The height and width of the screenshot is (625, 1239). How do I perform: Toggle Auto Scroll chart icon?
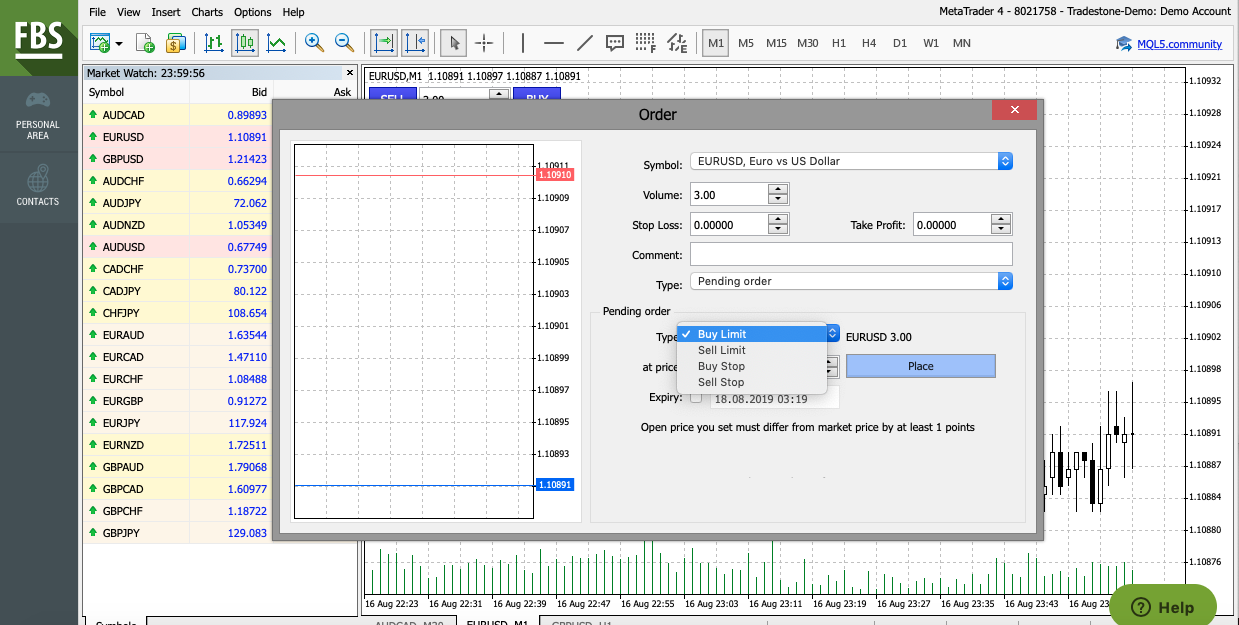coord(384,43)
